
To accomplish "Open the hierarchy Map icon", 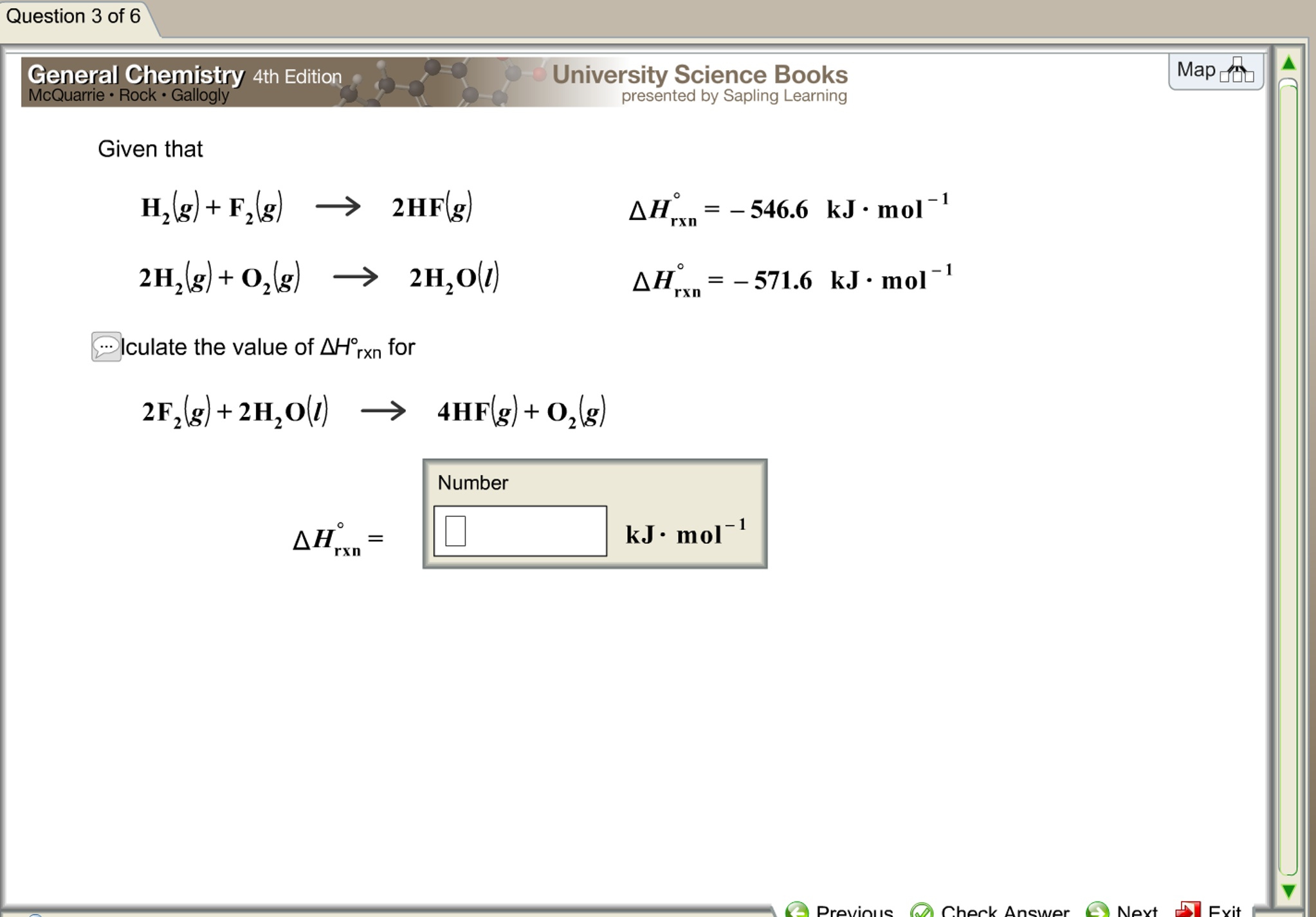I will click(1237, 71).
